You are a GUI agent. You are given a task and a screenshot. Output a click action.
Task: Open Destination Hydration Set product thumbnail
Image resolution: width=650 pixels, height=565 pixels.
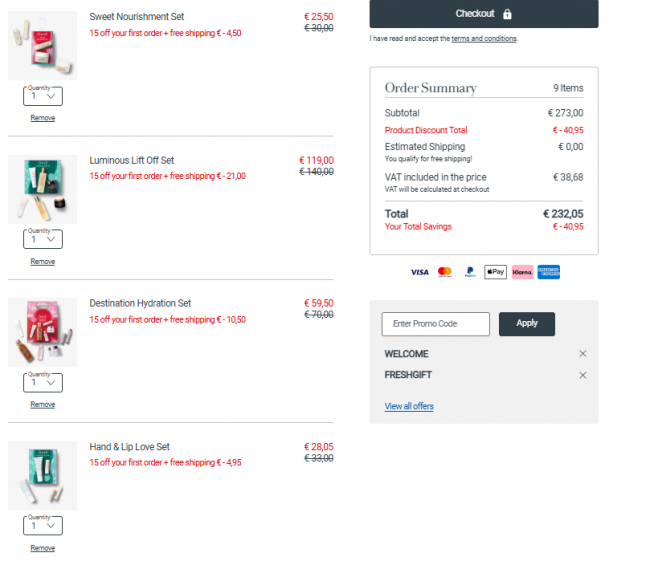point(42,332)
